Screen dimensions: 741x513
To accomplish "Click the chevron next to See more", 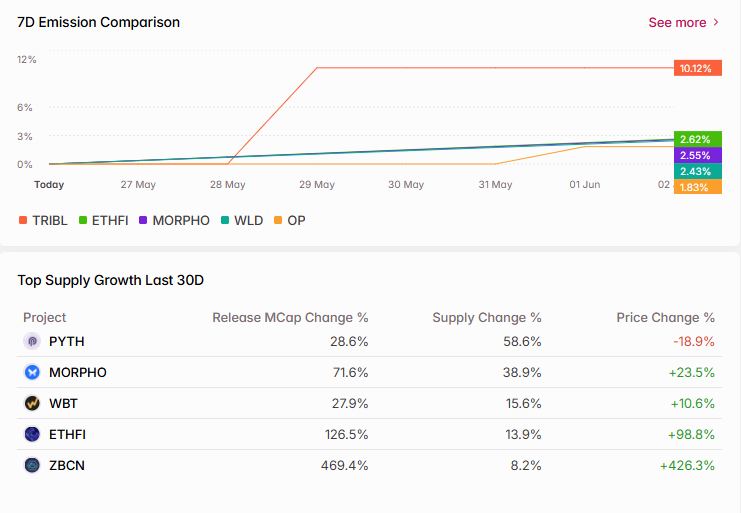I will [716, 22].
